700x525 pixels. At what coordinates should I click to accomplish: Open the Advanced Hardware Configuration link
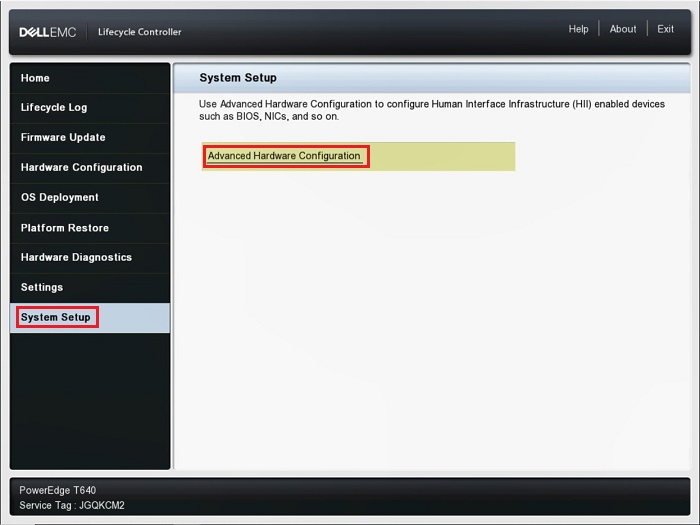pyautogui.click(x=284, y=156)
